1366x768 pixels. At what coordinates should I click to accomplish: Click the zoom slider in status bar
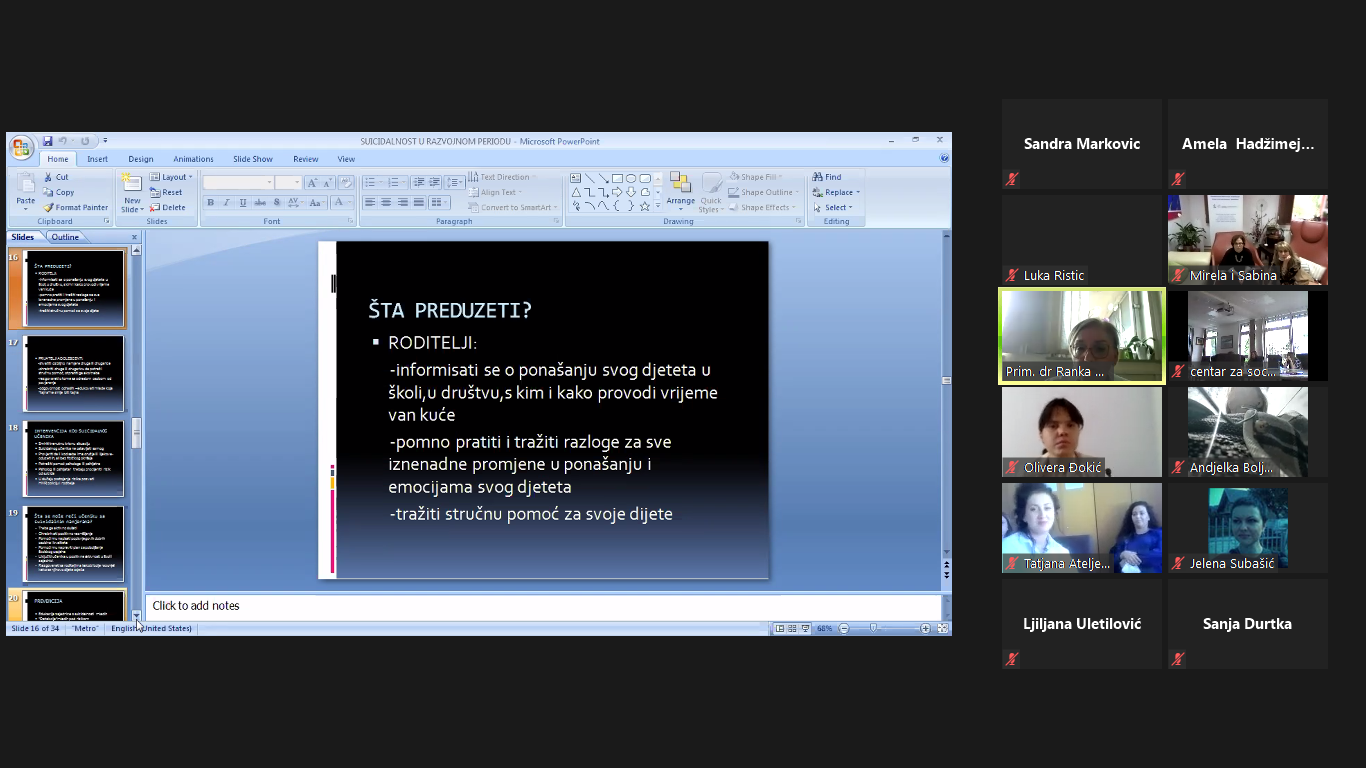coord(874,629)
